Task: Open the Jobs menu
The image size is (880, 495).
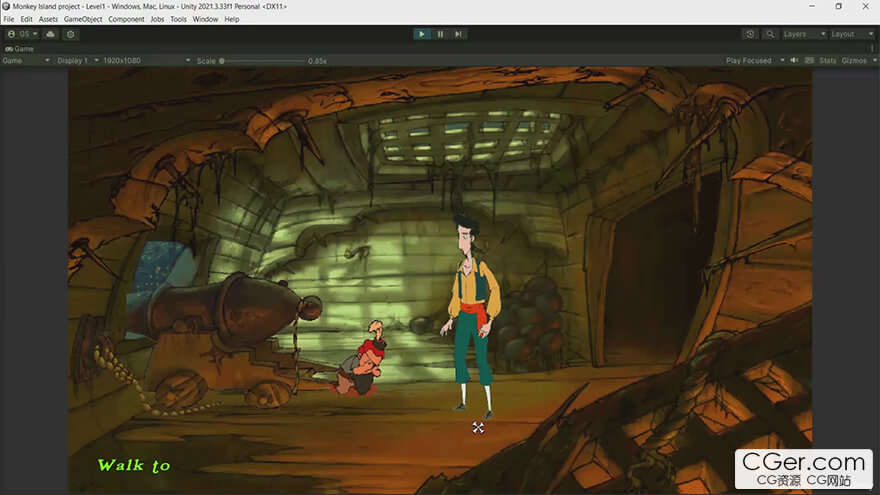Action: (x=157, y=19)
